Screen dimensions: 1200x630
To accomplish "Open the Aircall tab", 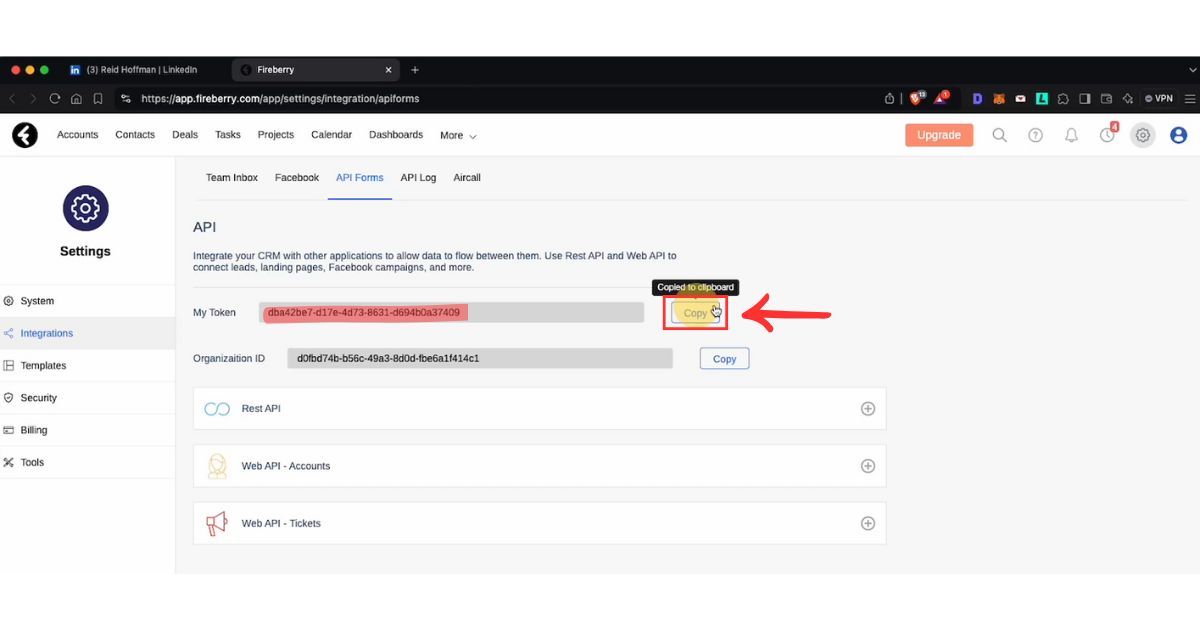I will (467, 178).
